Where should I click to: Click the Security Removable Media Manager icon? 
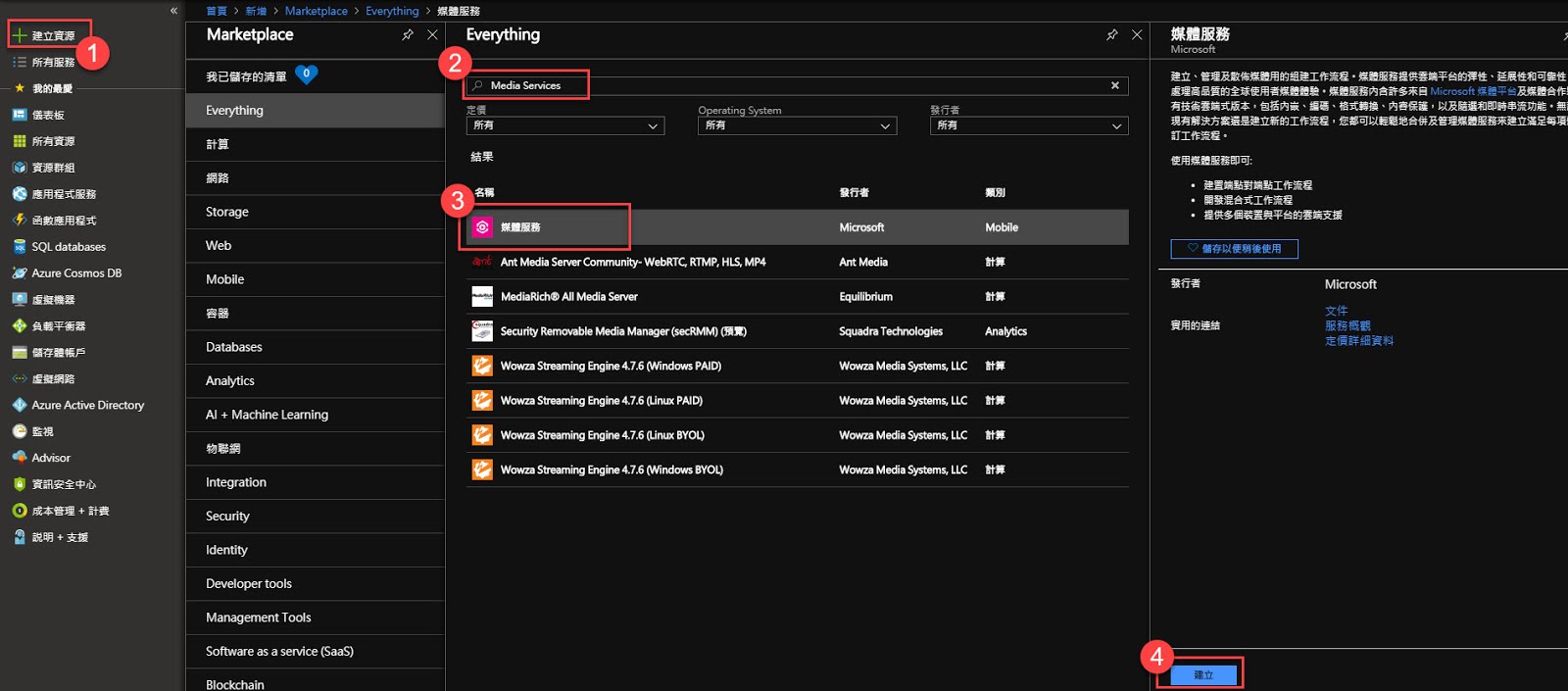coord(482,331)
